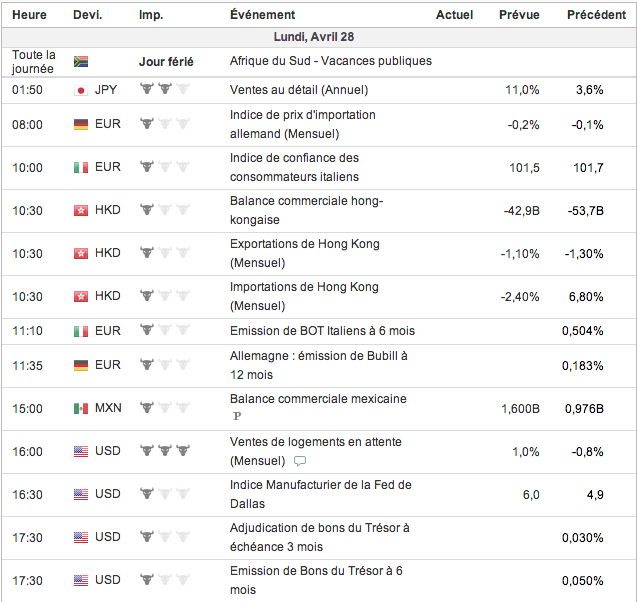The height and width of the screenshot is (602, 637).
Task: Click the Précédent column header
Action: click(x=596, y=15)
